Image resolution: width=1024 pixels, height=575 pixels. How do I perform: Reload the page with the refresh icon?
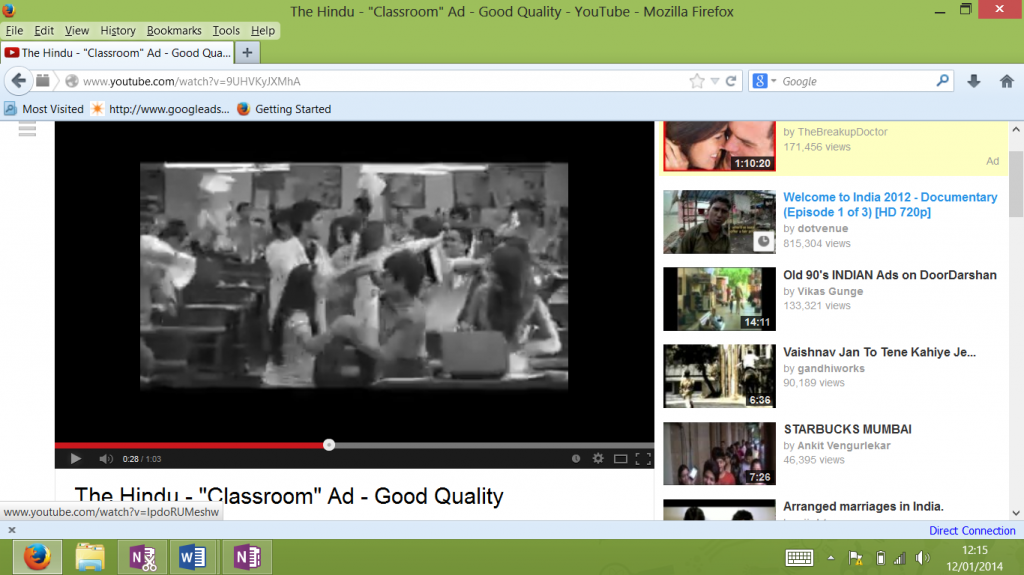coord(731,81)
